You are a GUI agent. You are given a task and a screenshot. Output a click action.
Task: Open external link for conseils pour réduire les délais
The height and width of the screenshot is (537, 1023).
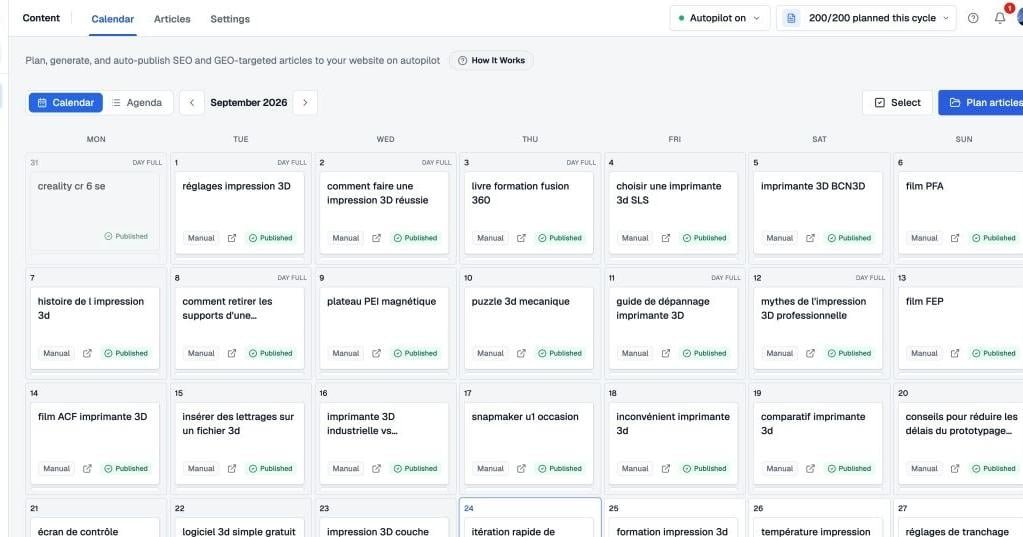(955, 468)
